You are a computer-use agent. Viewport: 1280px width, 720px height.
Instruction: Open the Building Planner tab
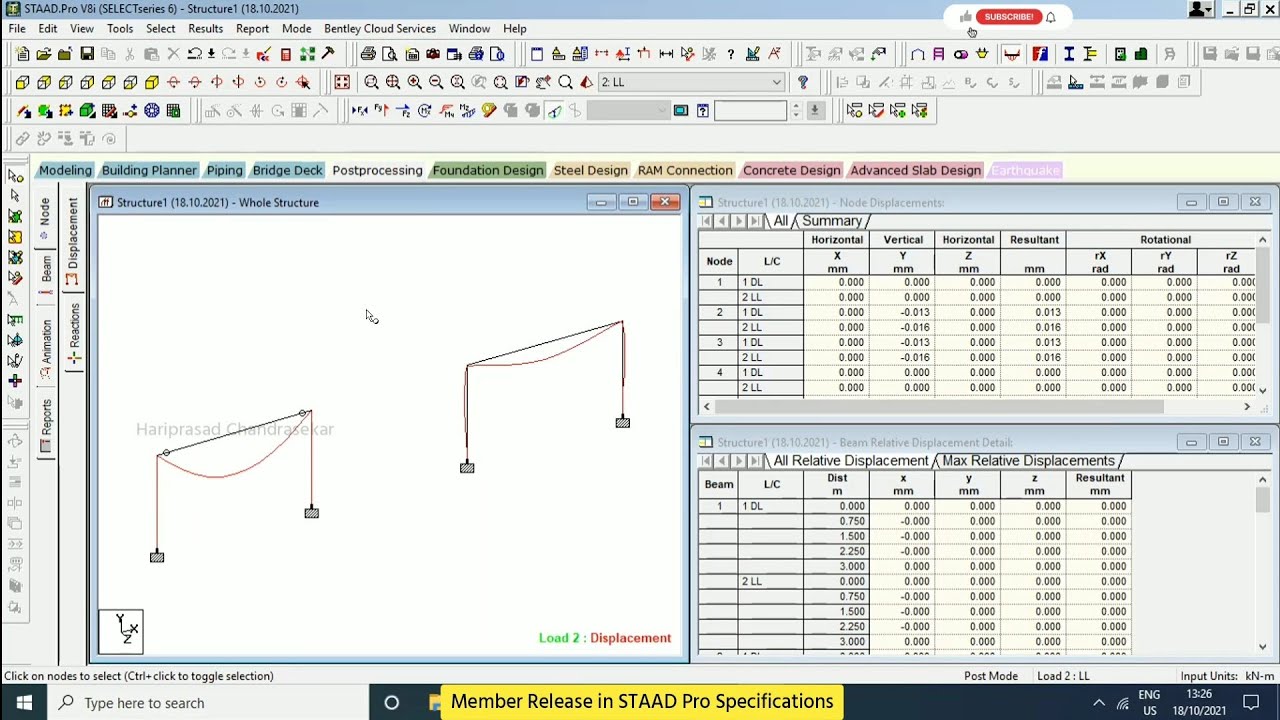point(149,170)
